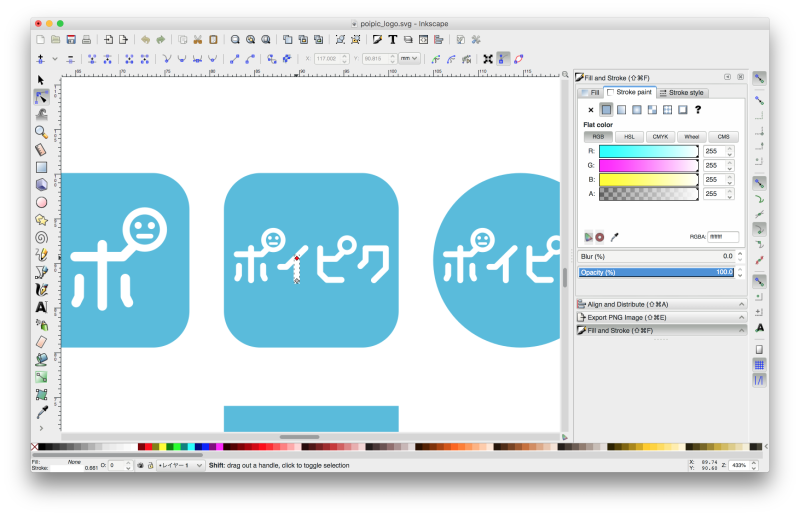Switch to the Fill tab
This screenshot has width=800, height=516.
click(591, 92)
